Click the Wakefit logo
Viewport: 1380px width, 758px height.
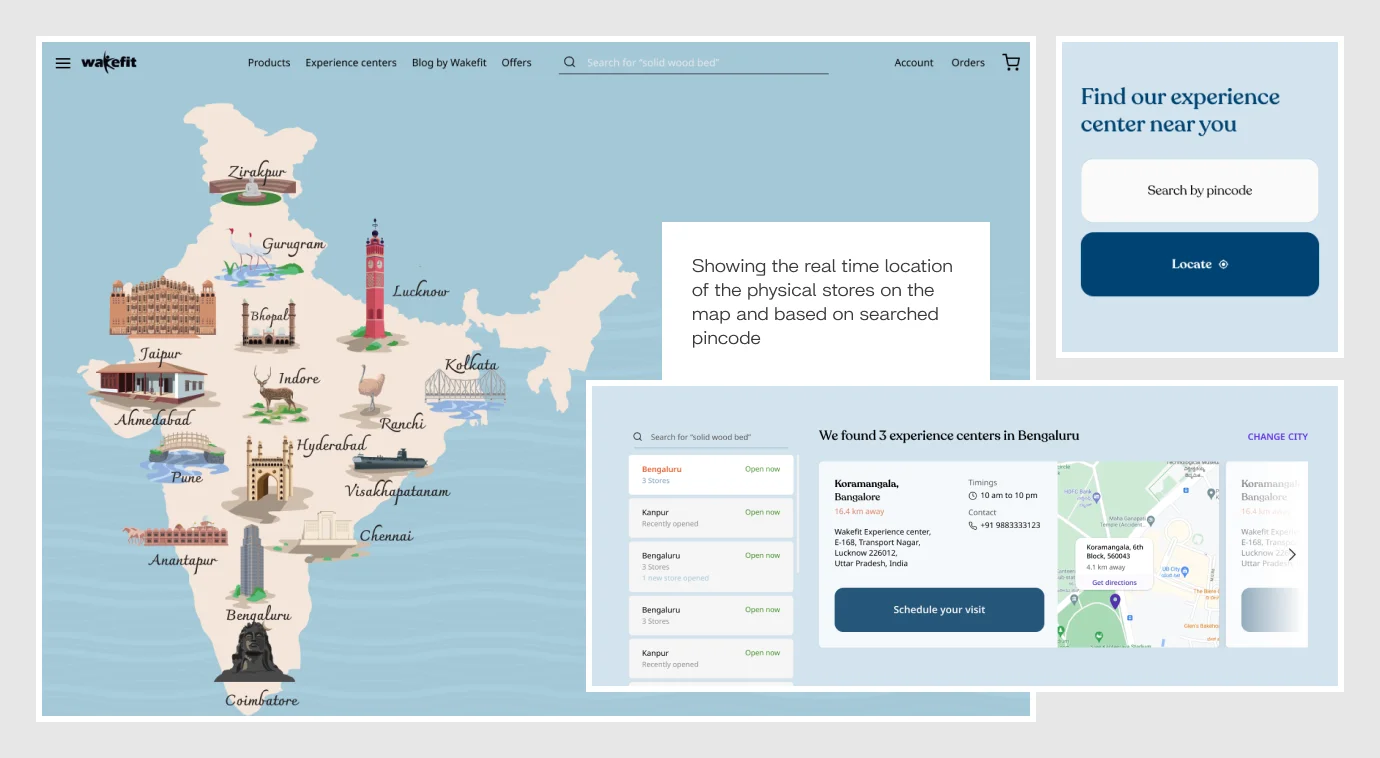tap(109, 62)
